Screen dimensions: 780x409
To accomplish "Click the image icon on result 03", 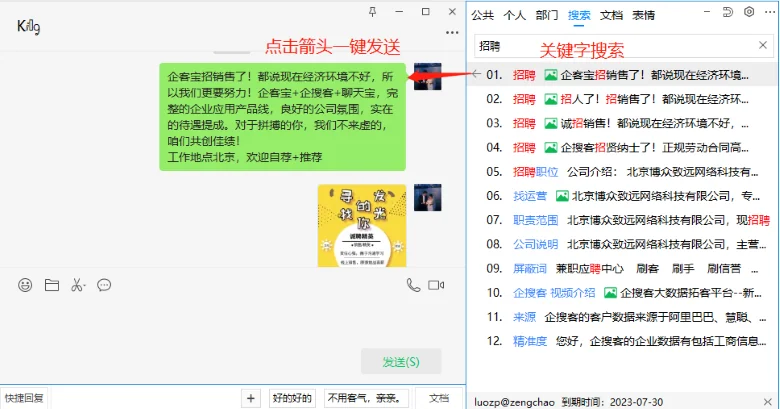I will pos(551,123).
